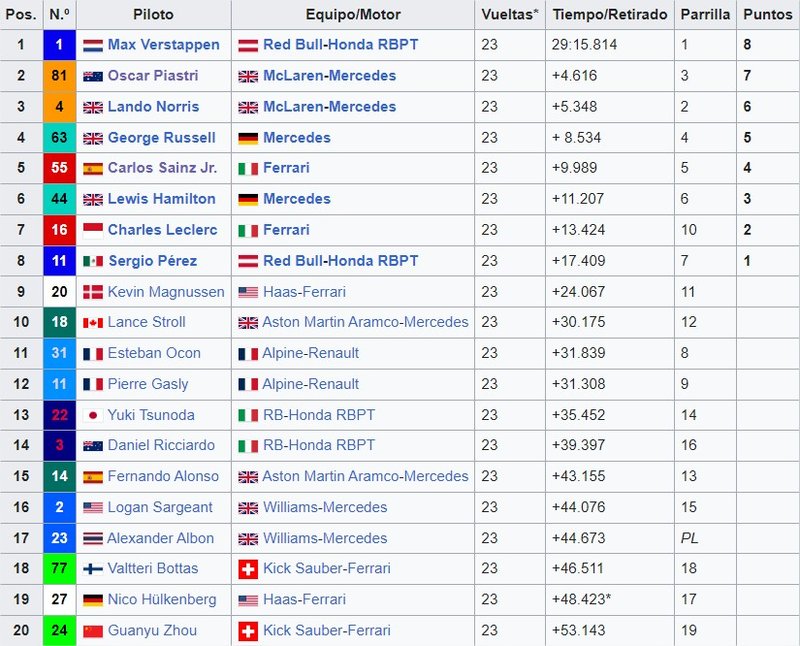
Task: Click the UK flag in Lance Stroll's Aston Martin cell
Action: click(248, 323)
